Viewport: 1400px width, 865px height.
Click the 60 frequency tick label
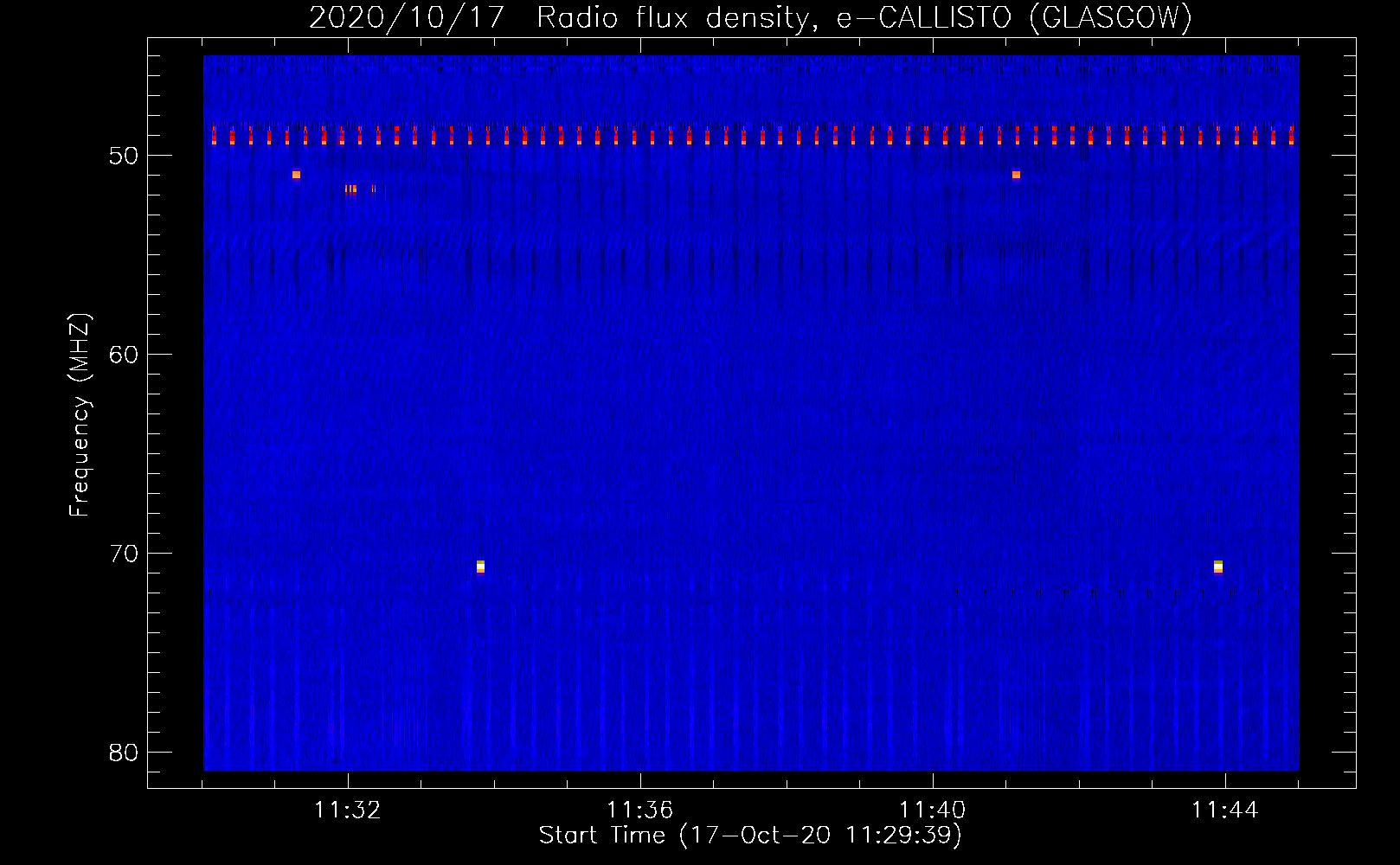[124, 355]
